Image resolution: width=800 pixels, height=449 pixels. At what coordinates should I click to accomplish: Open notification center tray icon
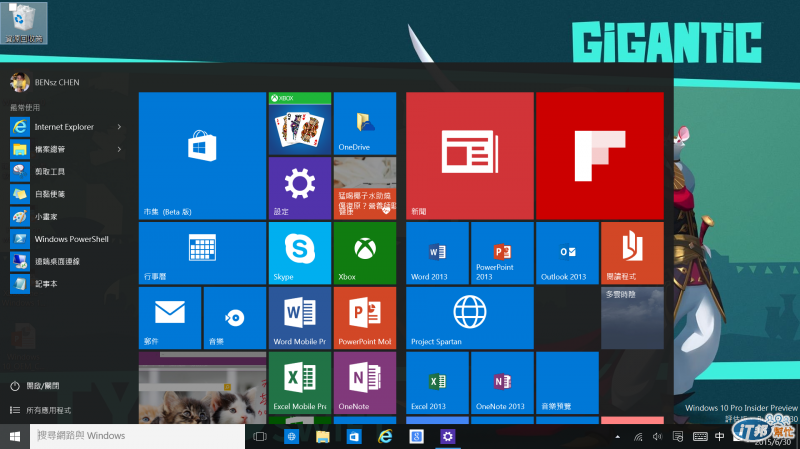pos(678,437)
